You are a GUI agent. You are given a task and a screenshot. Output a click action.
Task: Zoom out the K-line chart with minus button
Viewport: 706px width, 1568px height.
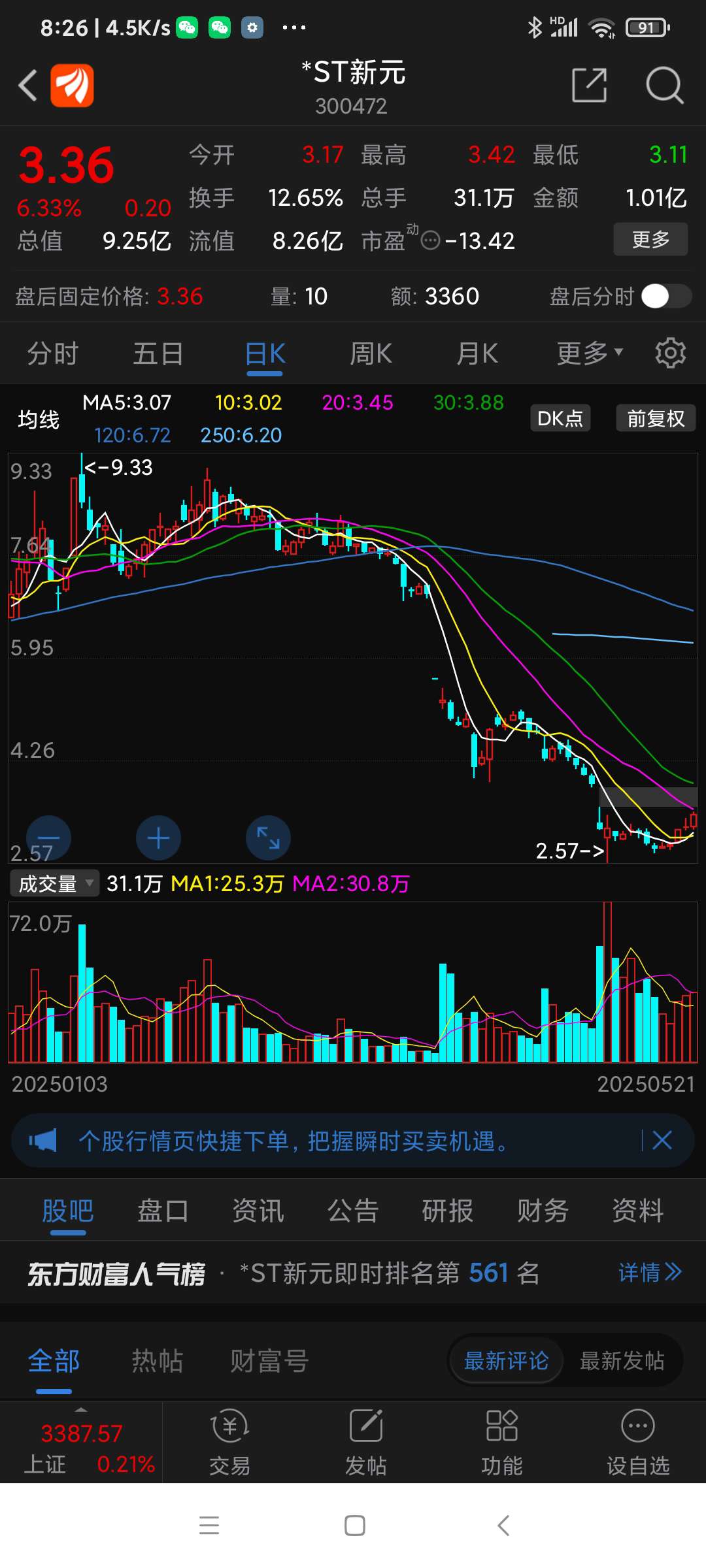point(48,838)
